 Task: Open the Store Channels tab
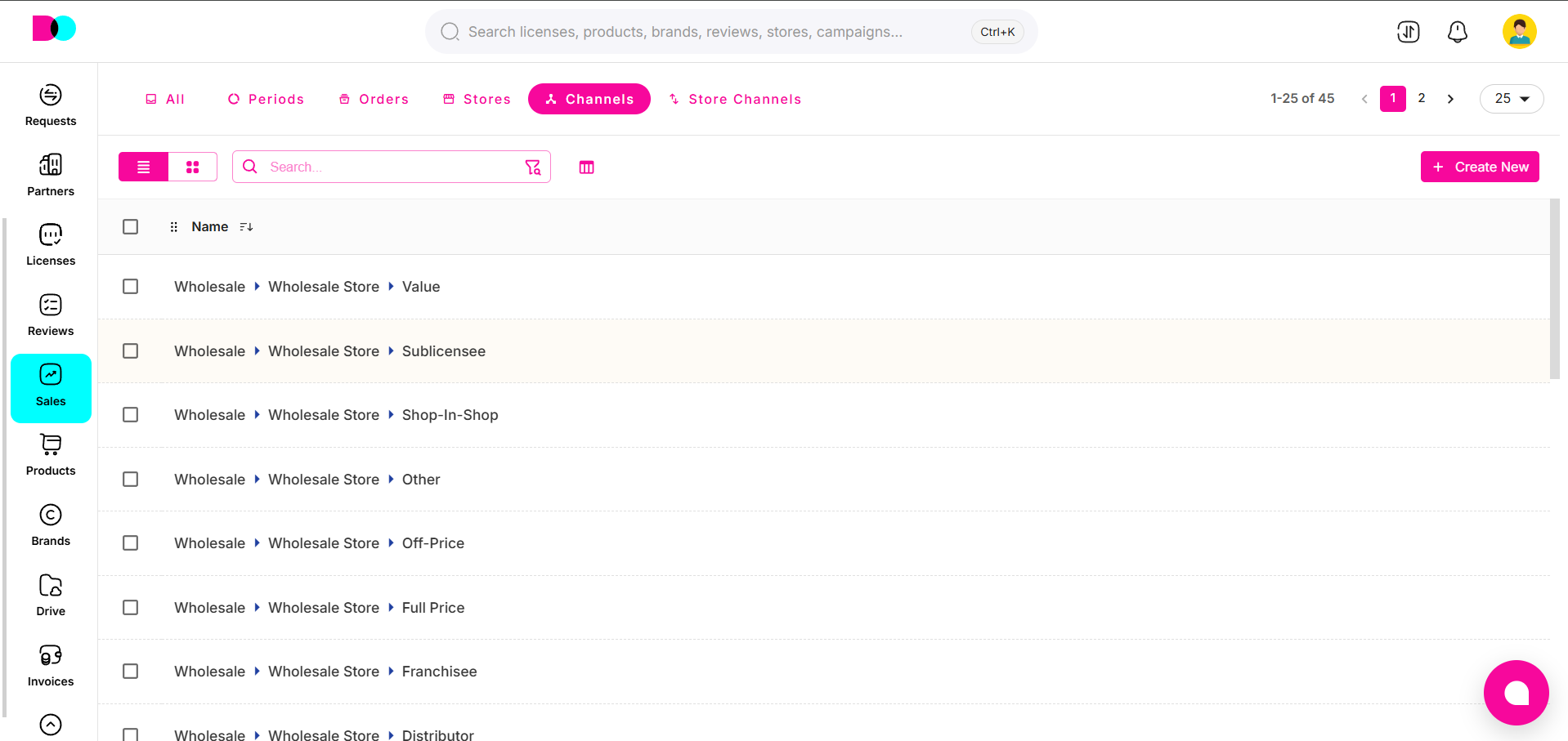735,99
